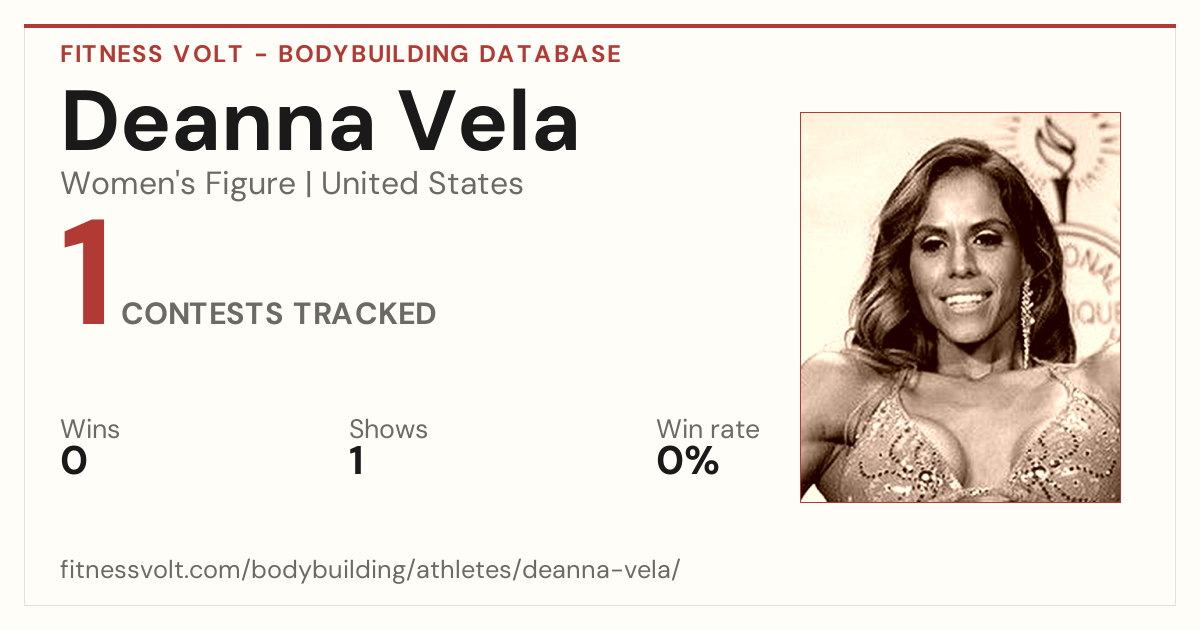Viewport: 1200px width, 630px height.
Task: Click the large red number 1
Action: pos(84,274)
